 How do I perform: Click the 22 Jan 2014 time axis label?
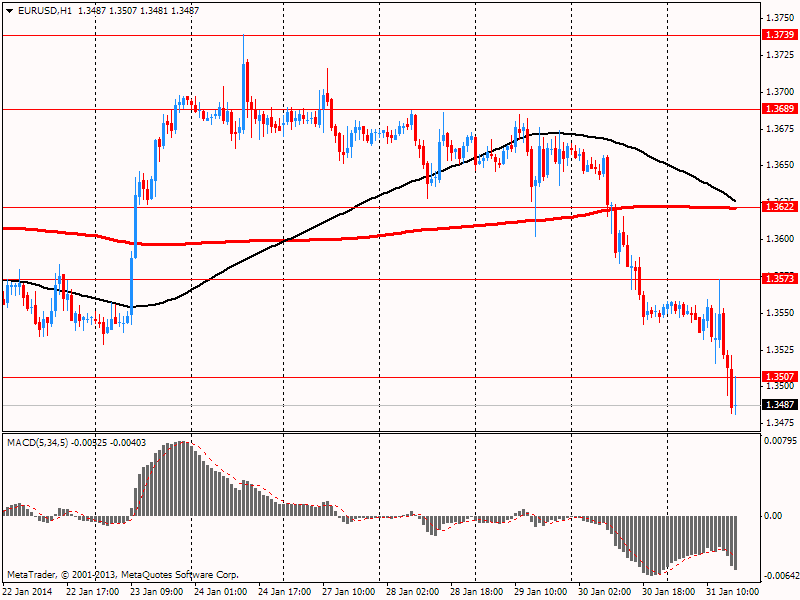27,592
